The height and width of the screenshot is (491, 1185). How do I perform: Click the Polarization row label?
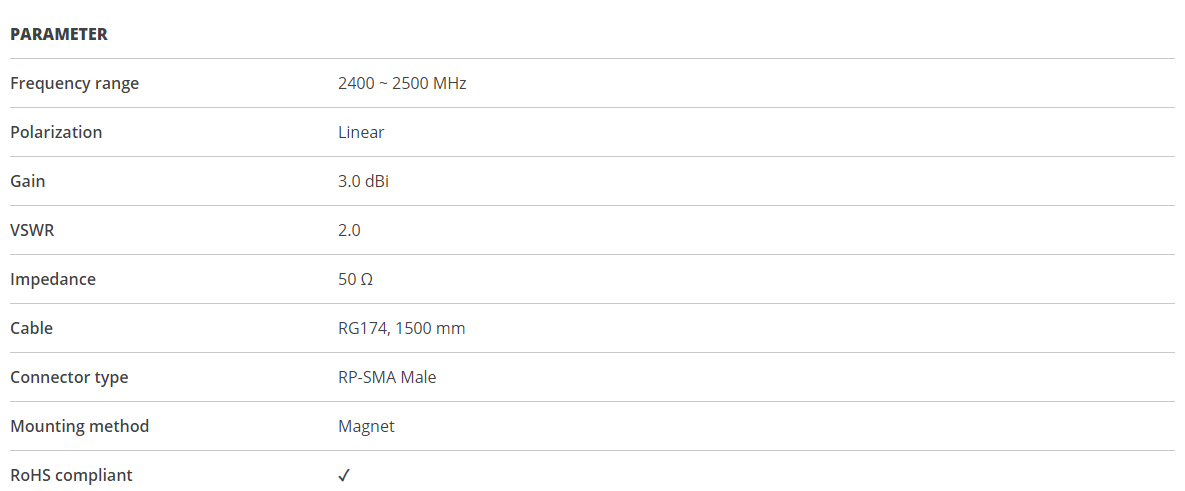[56, 132]
